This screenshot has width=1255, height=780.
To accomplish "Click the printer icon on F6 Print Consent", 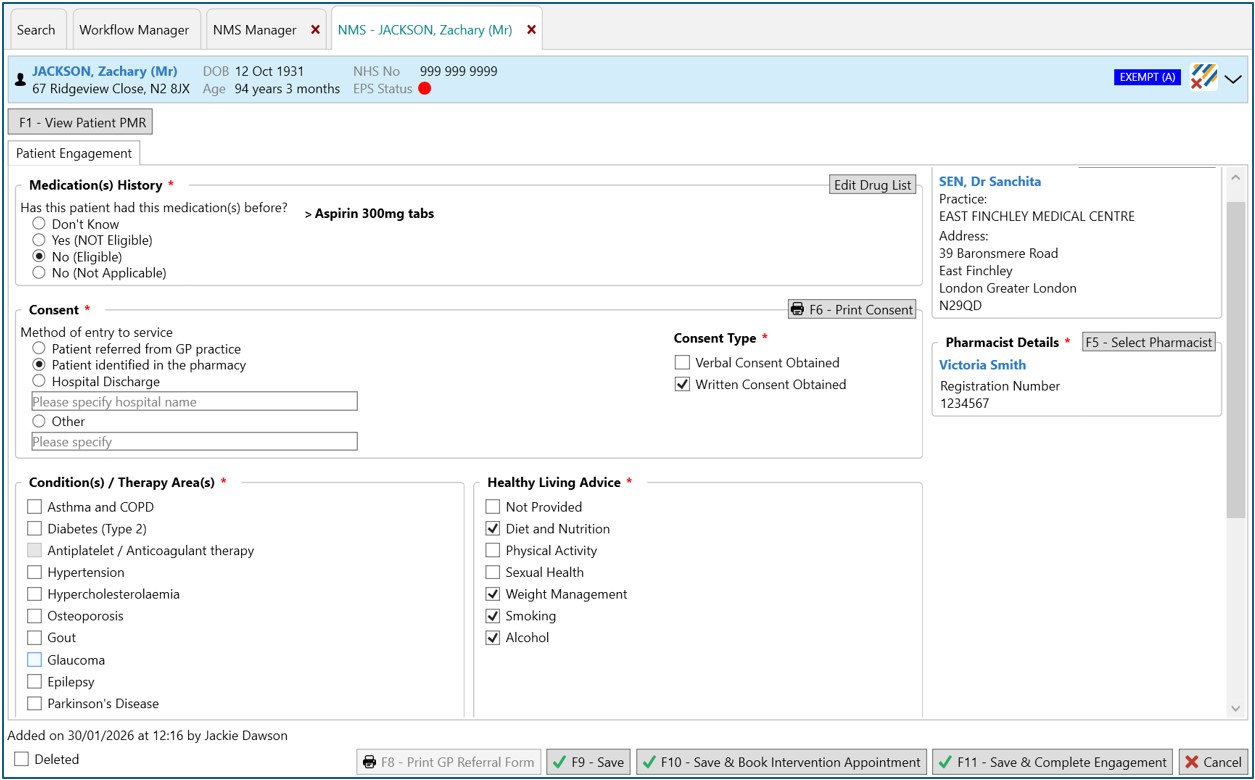I will [x=798, y=309].
